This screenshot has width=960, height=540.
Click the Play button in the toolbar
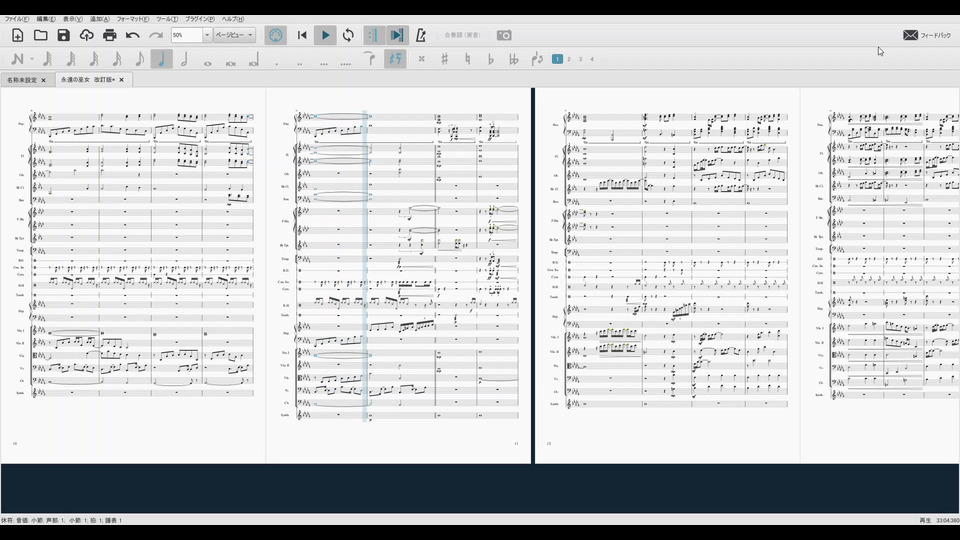325,35
